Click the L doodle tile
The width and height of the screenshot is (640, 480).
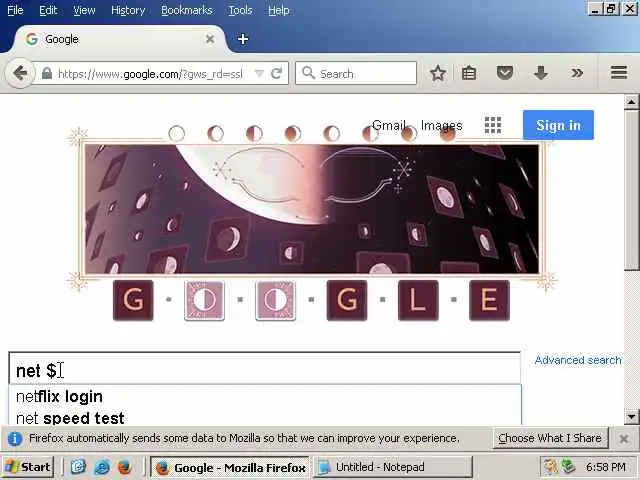pyautogui.click(x=418, y=300)
